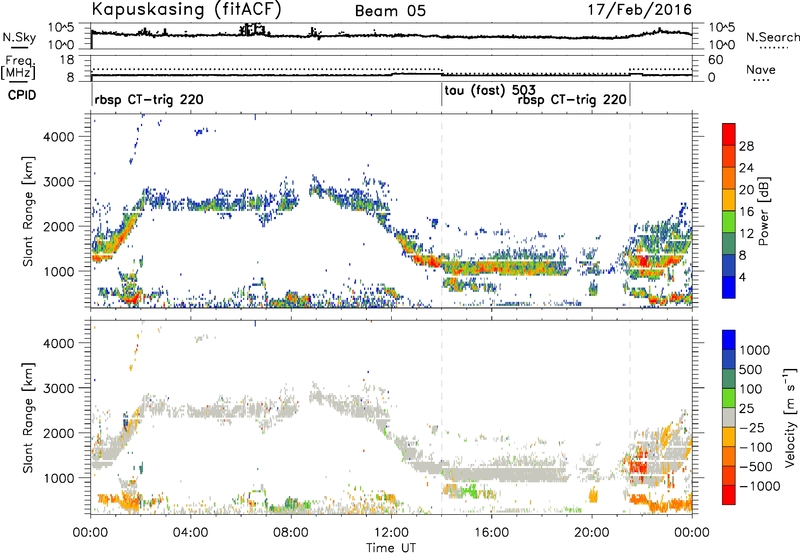The width and height of the screenshot is (800, 554).
Task: Click the "2000" tick on the power panel
Action: tap(59, 226)
